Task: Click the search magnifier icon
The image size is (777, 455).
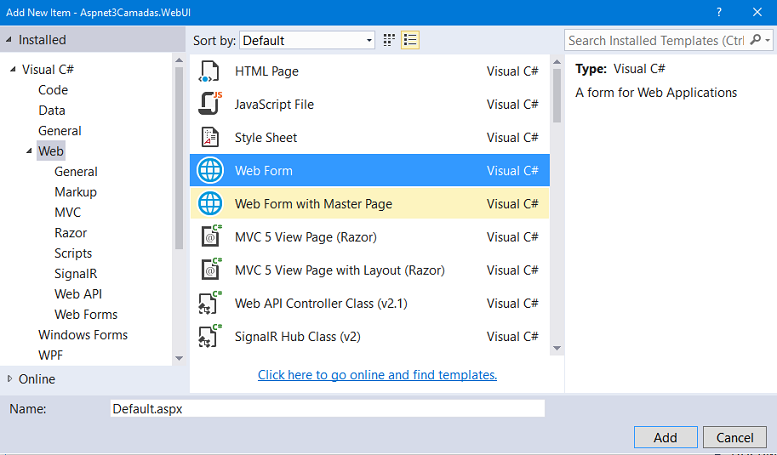Action: (x=755, y=40)
